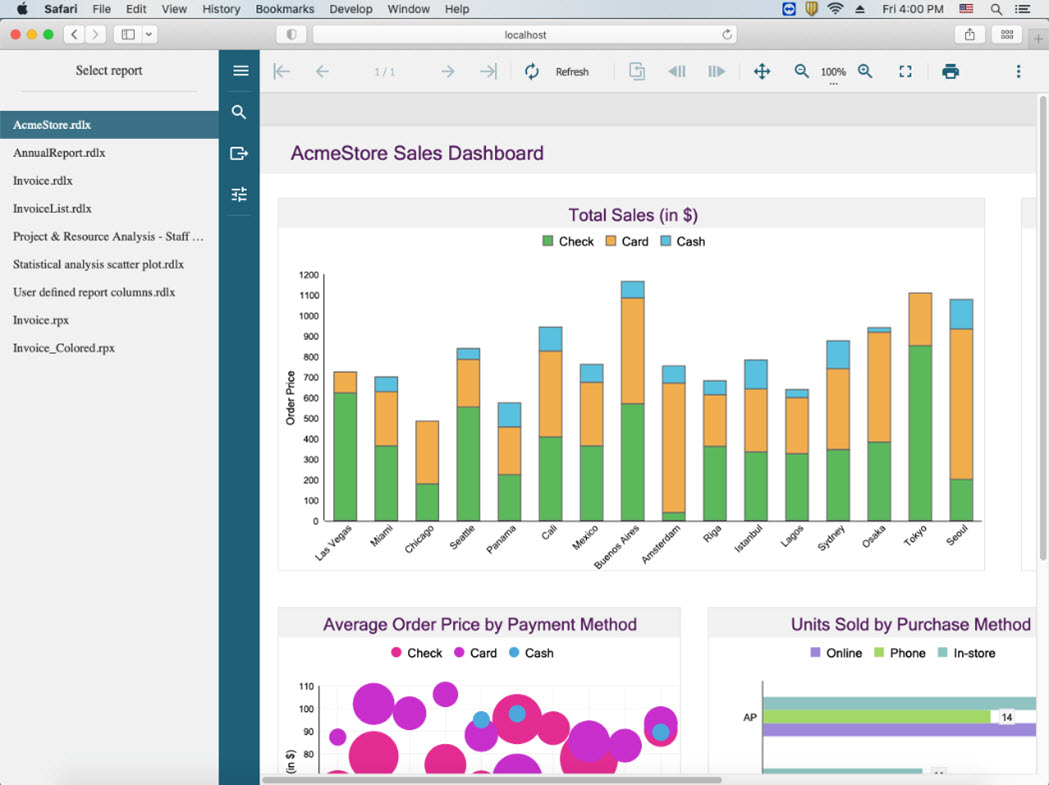Open the Develop menu
The height and width of the screenshot is (785, 1049).
coord(351,9)
